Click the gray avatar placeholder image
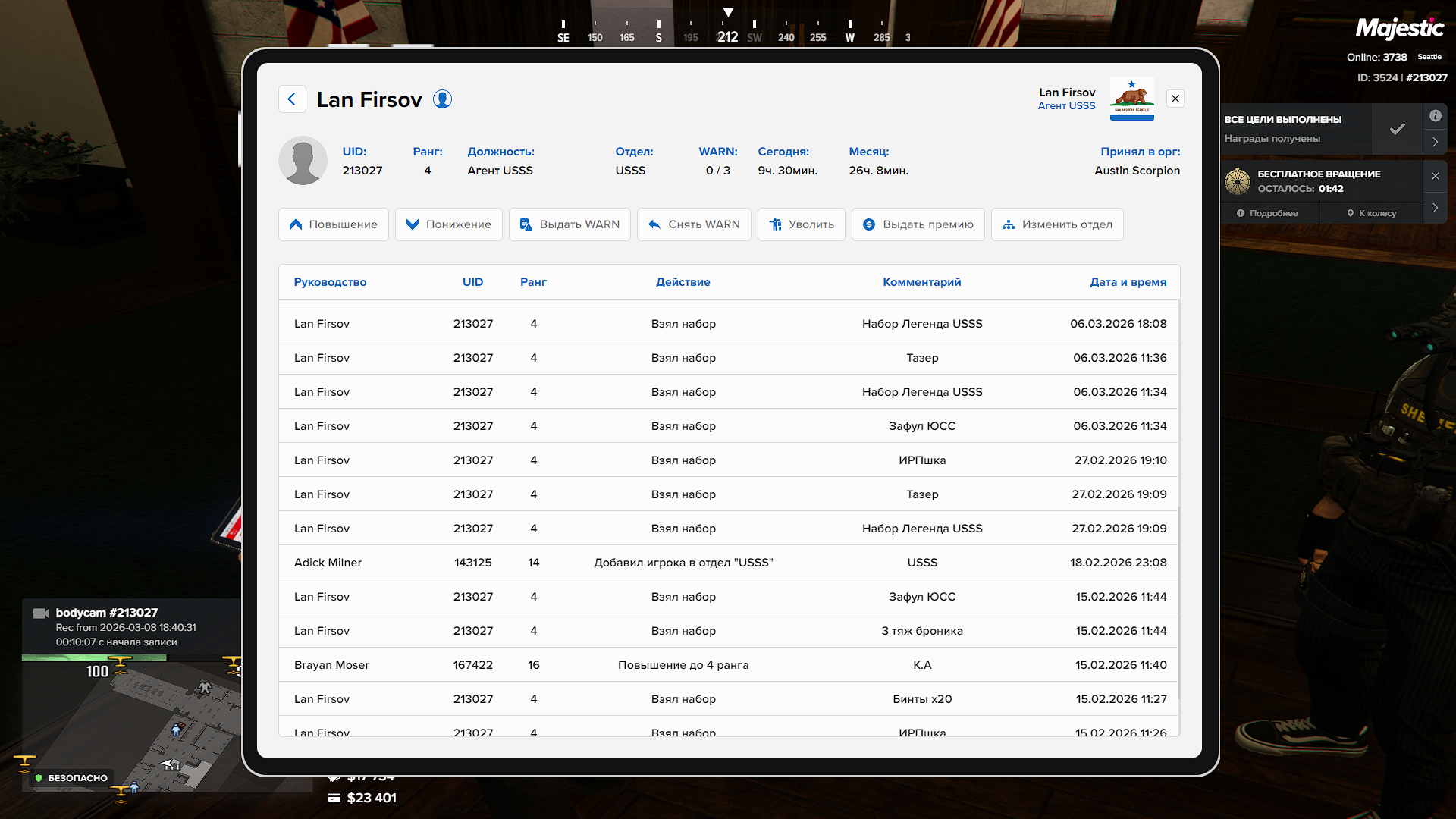Viewport: 1456px width, 819px height. tap(303, 161)
